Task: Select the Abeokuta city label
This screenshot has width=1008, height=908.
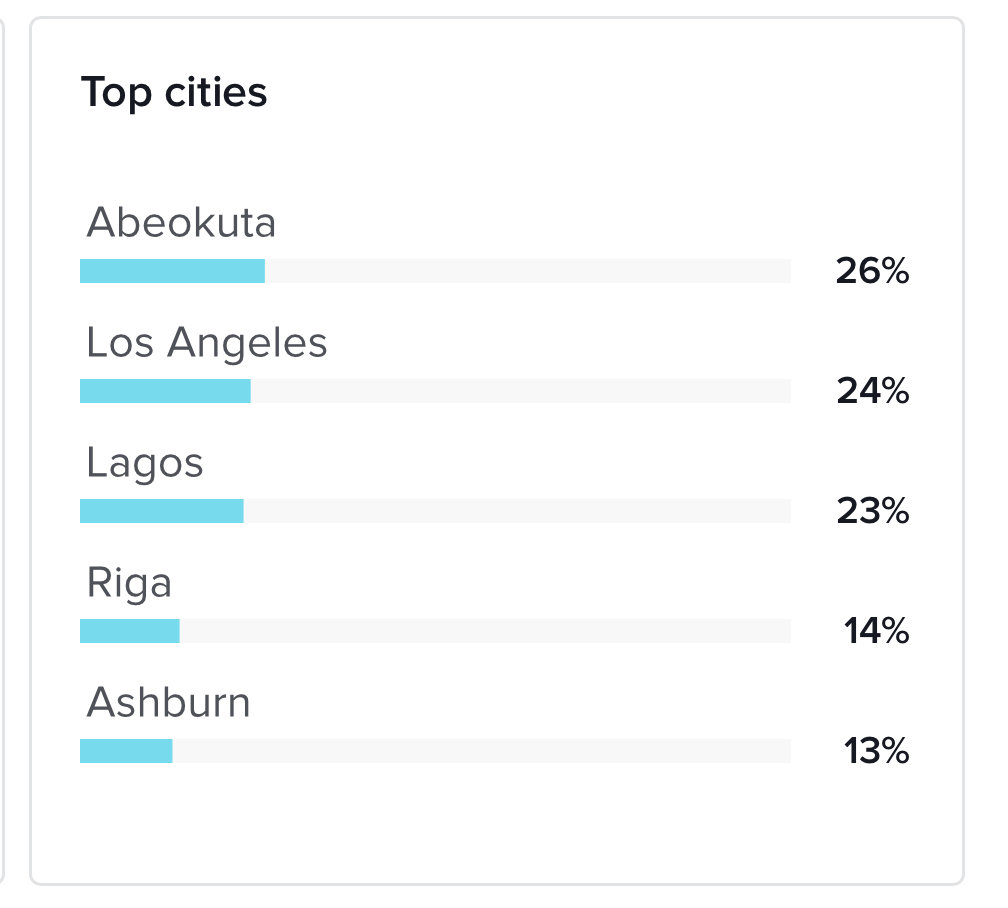Action: coord(181,222)
